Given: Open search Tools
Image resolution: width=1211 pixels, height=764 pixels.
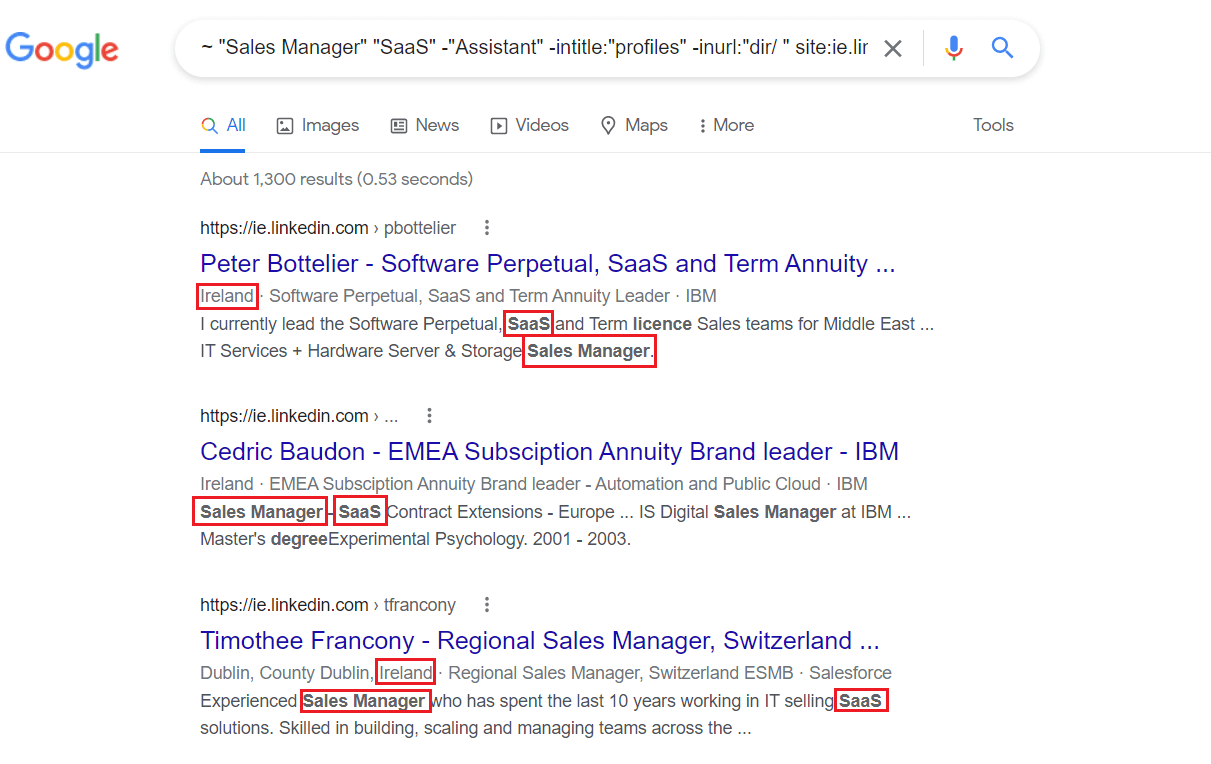Looking at the screenshot, I should (x=993, y=125).
